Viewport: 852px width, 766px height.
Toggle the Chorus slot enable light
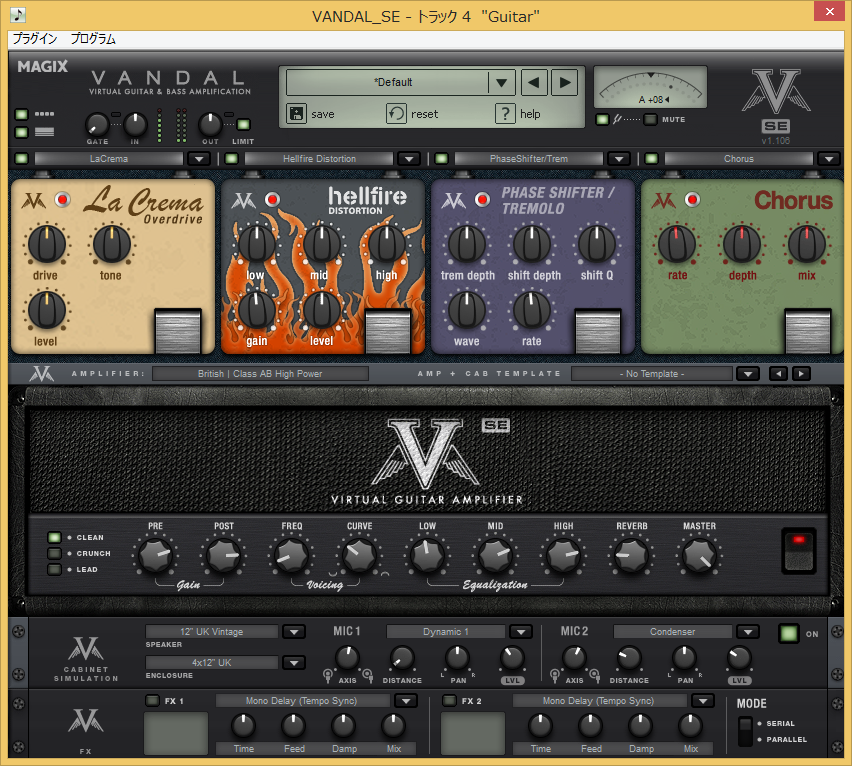click(x=651, y=159)
